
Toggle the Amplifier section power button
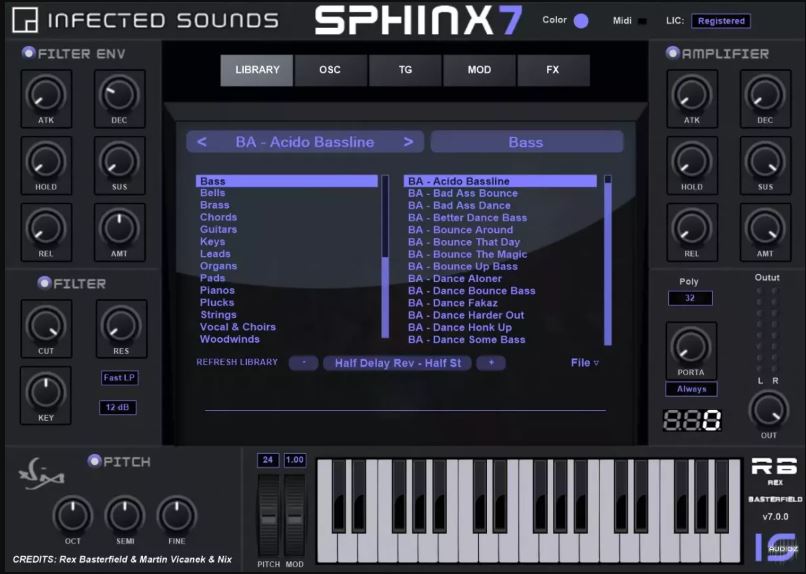pos(672,52)
